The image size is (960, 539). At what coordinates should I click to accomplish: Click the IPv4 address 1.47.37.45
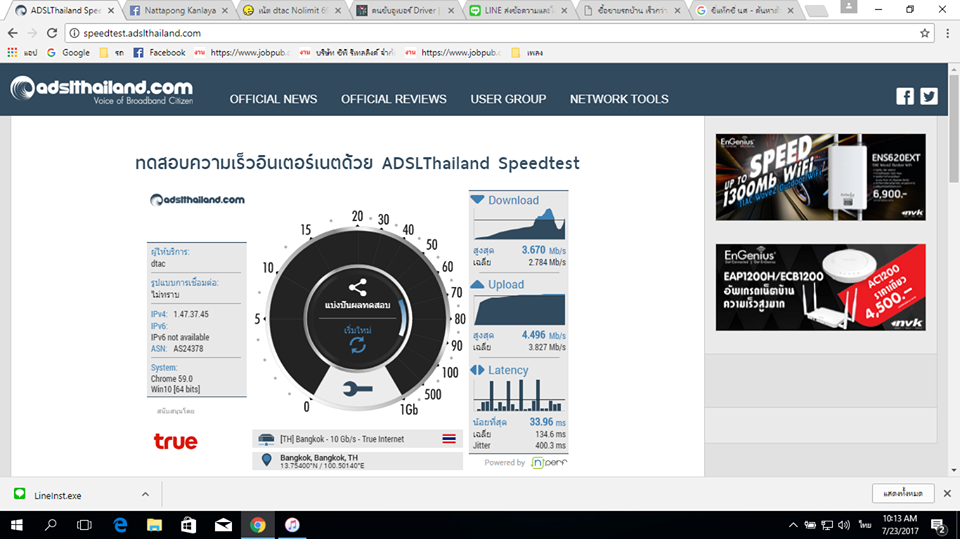(x=191, y=314)
